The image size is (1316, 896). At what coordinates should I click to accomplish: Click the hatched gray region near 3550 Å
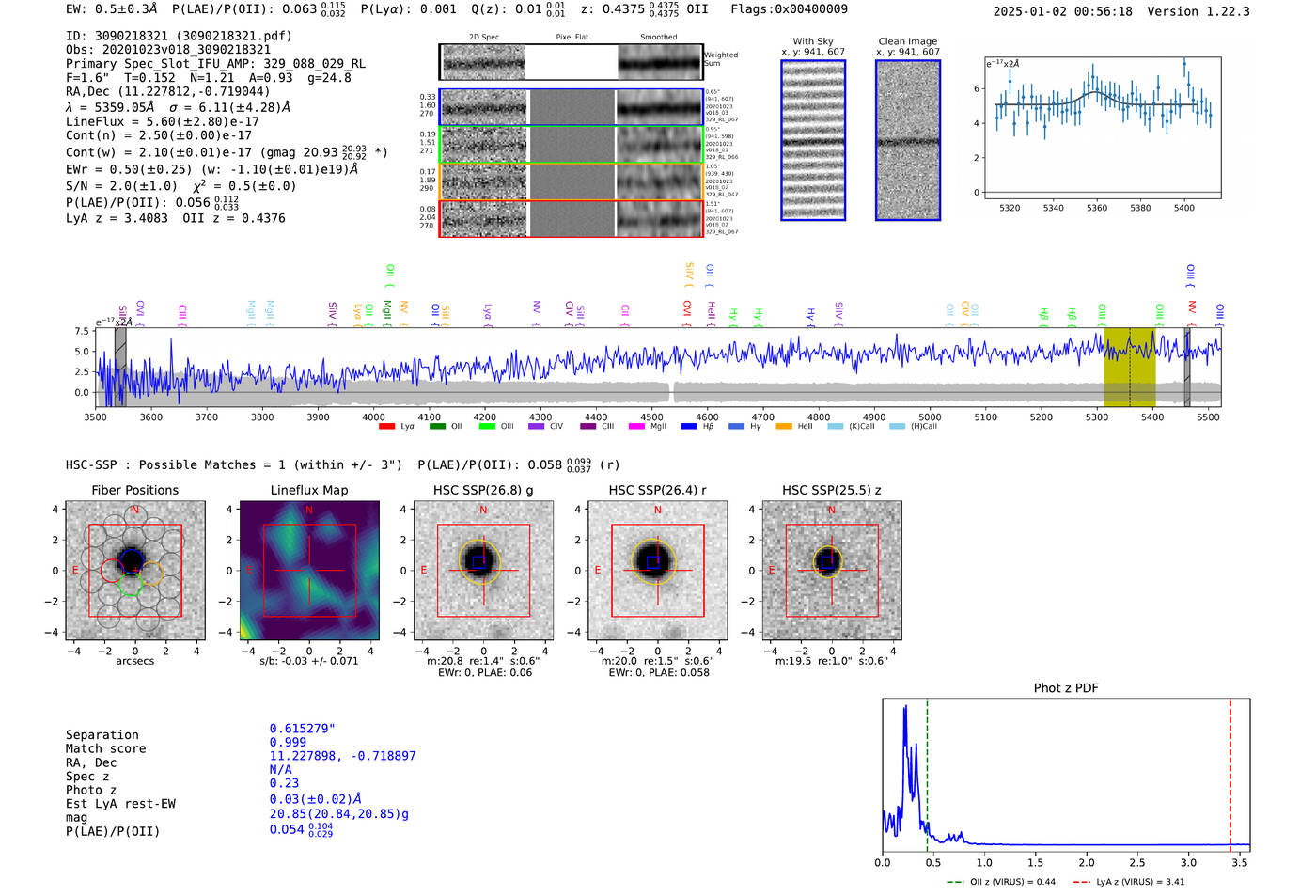click(120, 367)
